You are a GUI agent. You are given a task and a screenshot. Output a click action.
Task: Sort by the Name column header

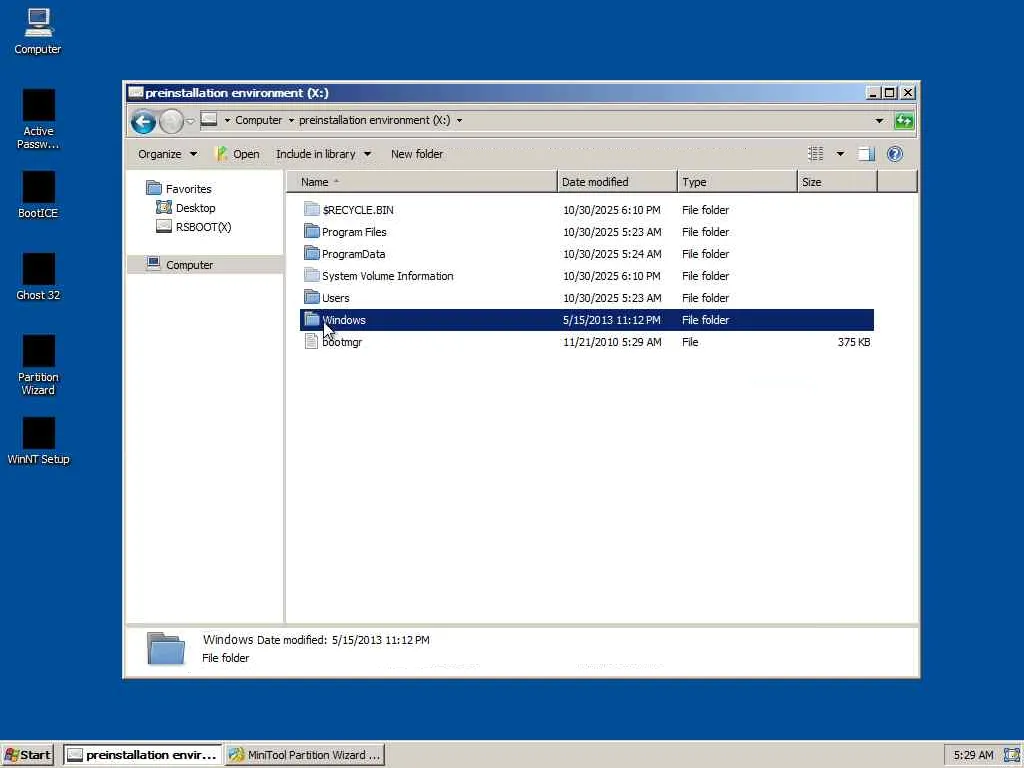tap(422, 182)
